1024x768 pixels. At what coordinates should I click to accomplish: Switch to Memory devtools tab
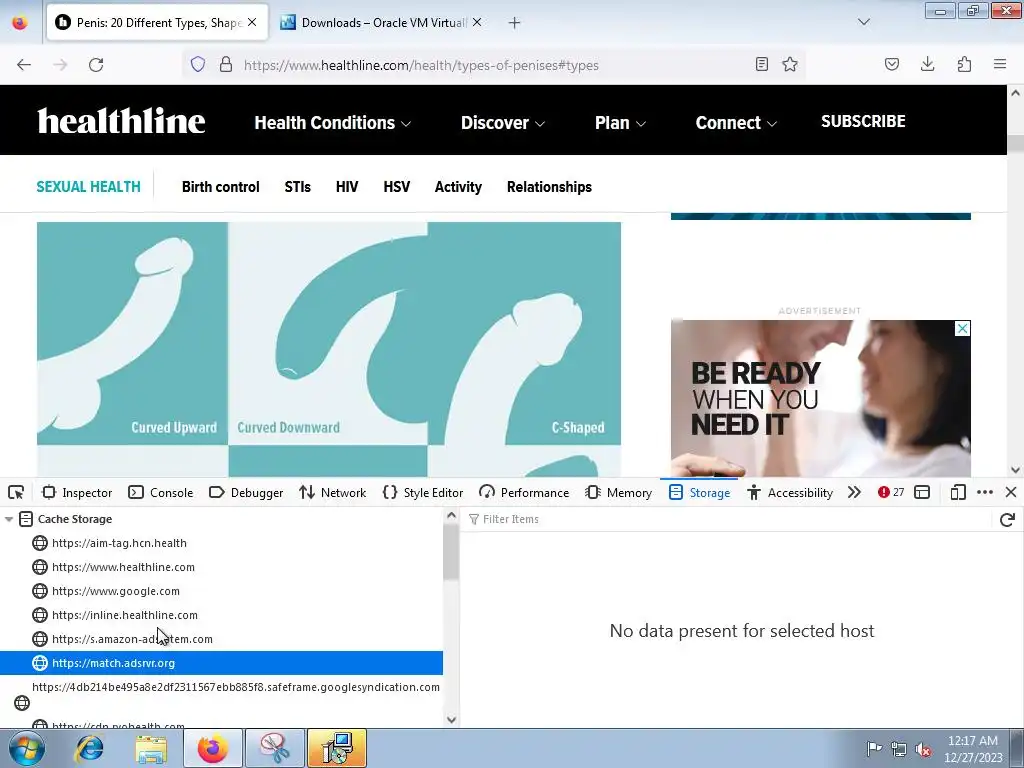[x=618, y=492]
